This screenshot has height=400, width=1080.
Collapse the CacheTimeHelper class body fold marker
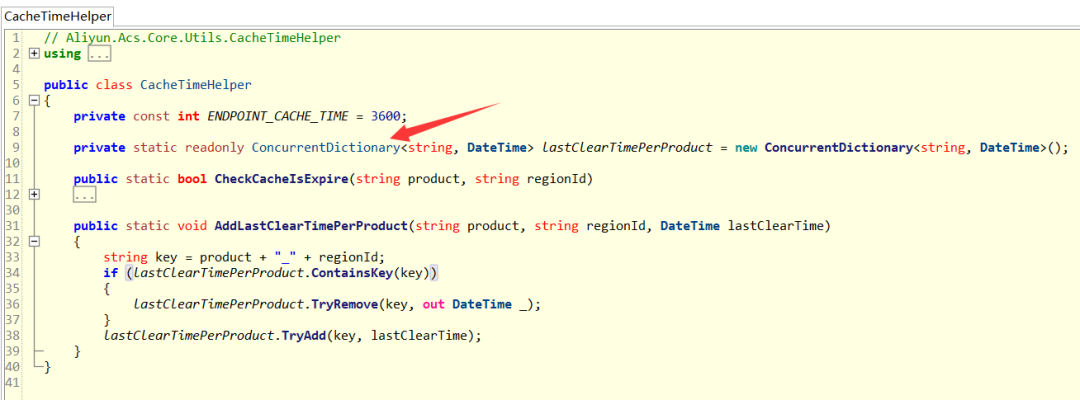[x=34, y=101]
